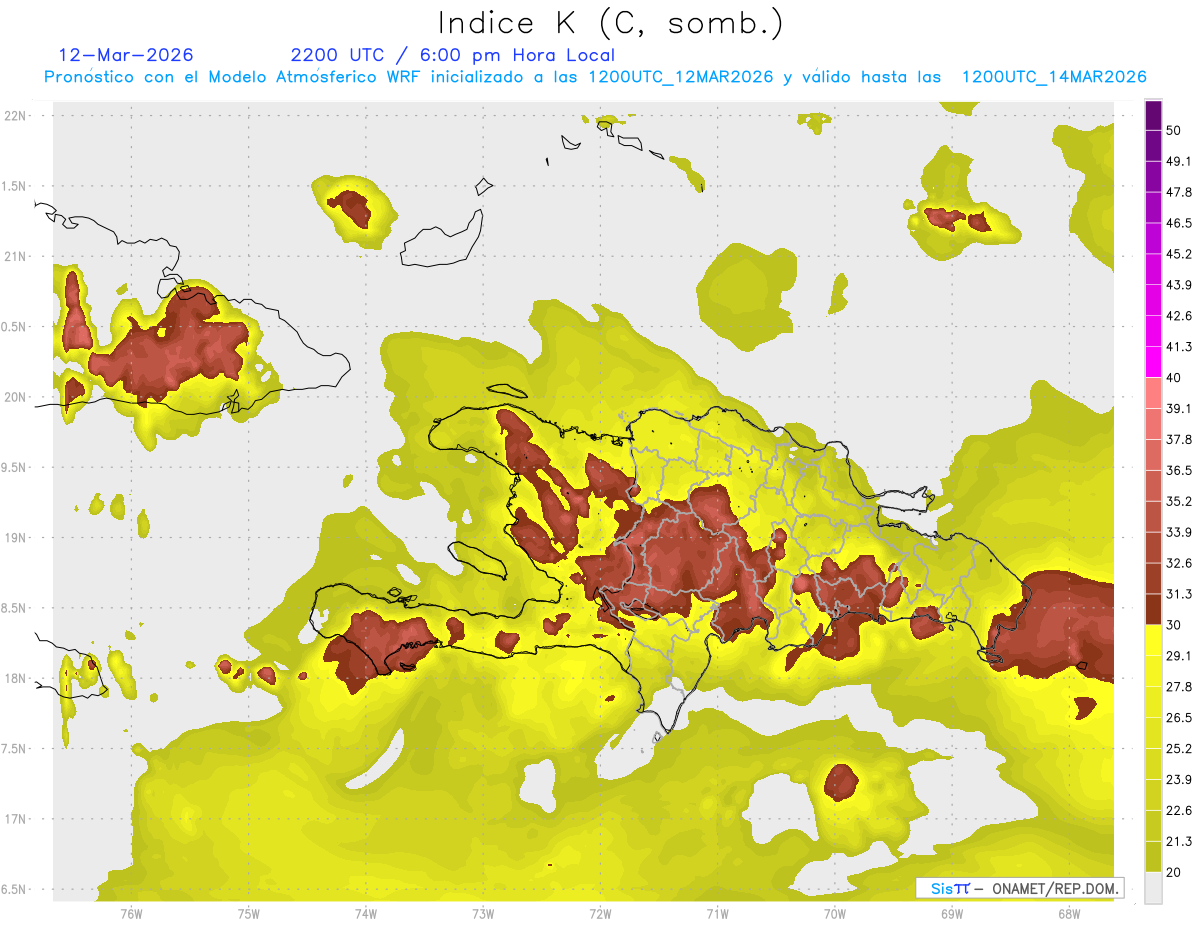1200x927 pixels.
Task: Click the '19N' latitude axis label
Action: coord(17,538)
